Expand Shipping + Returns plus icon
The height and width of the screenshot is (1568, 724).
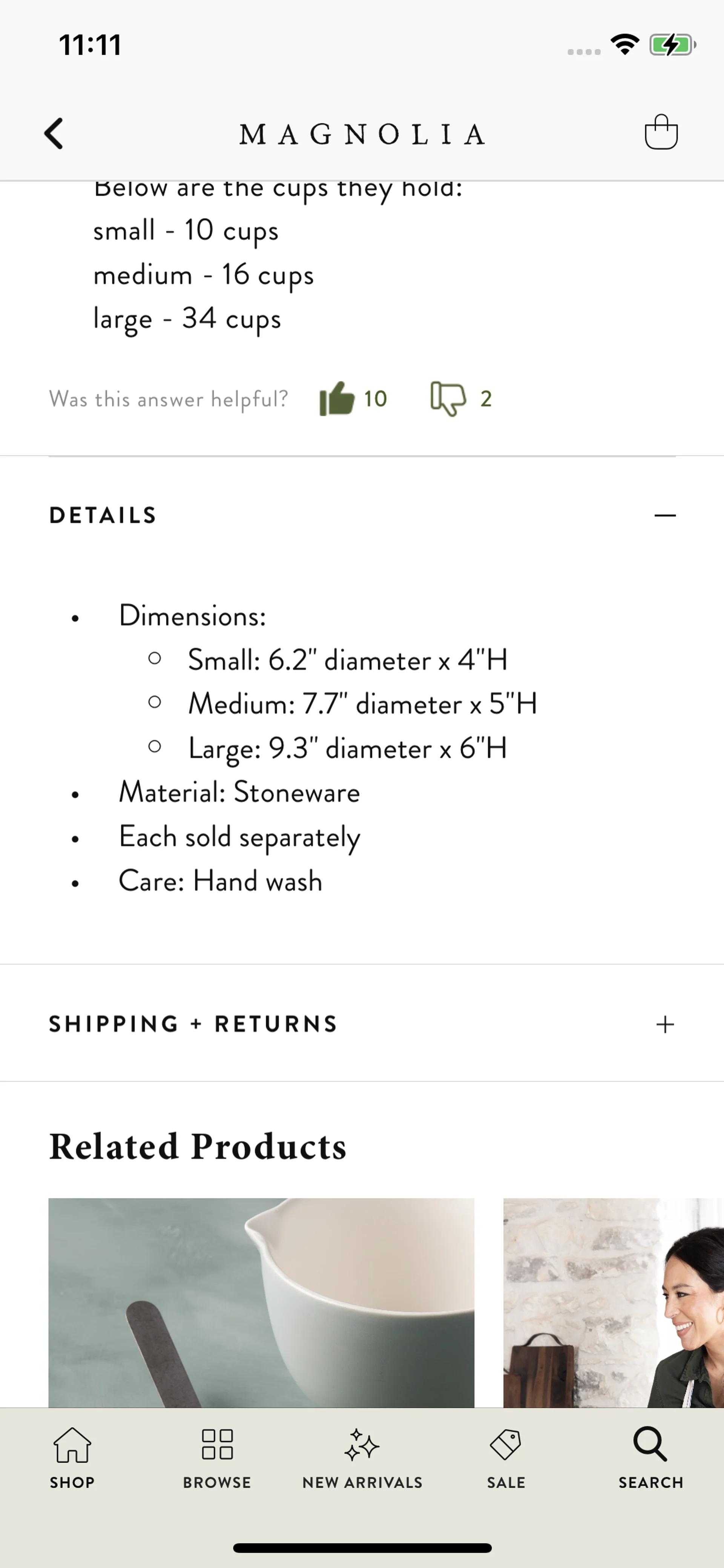coord(665,1024)
